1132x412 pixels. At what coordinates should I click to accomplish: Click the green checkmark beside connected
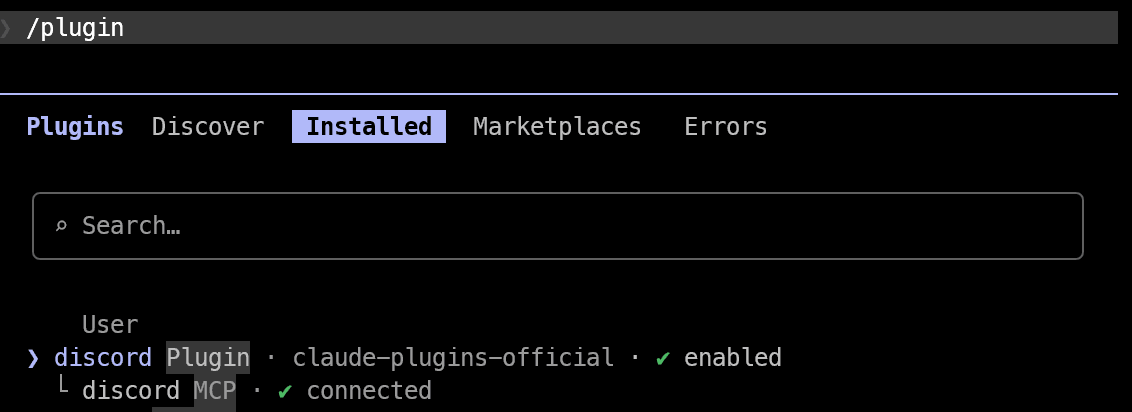(285, 390)
